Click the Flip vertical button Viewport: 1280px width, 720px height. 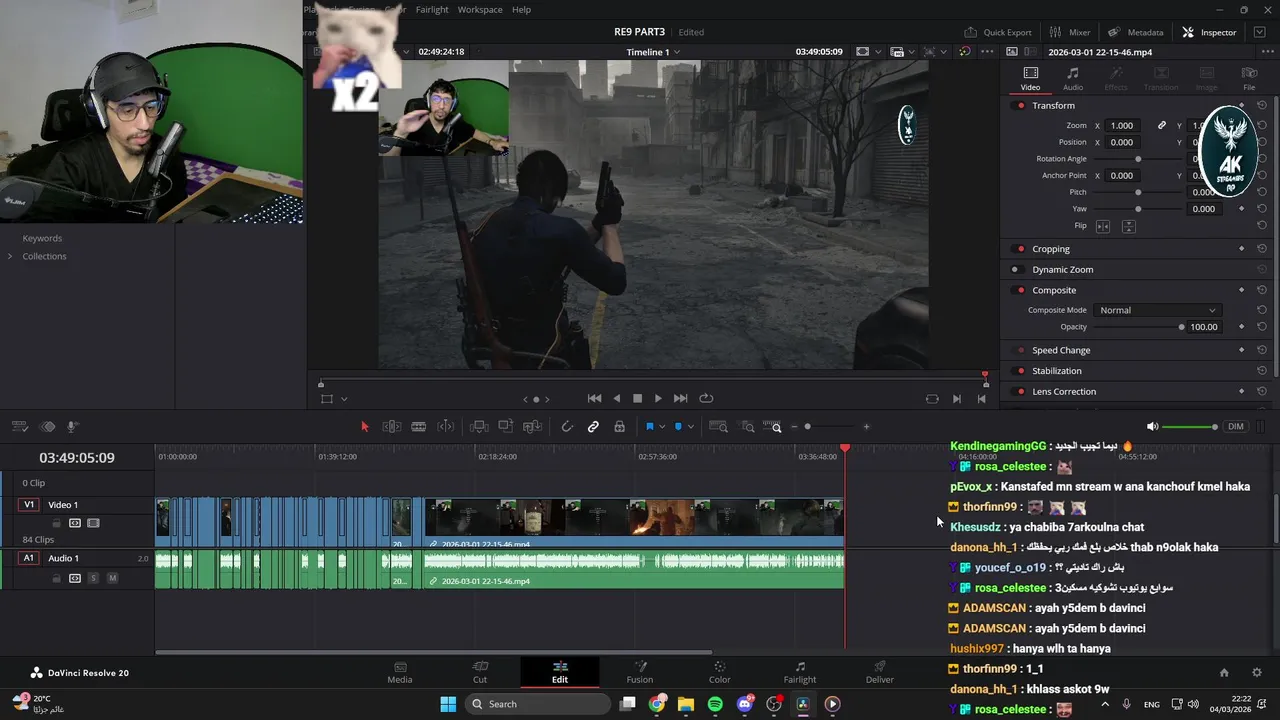[x=1128, y=227]
